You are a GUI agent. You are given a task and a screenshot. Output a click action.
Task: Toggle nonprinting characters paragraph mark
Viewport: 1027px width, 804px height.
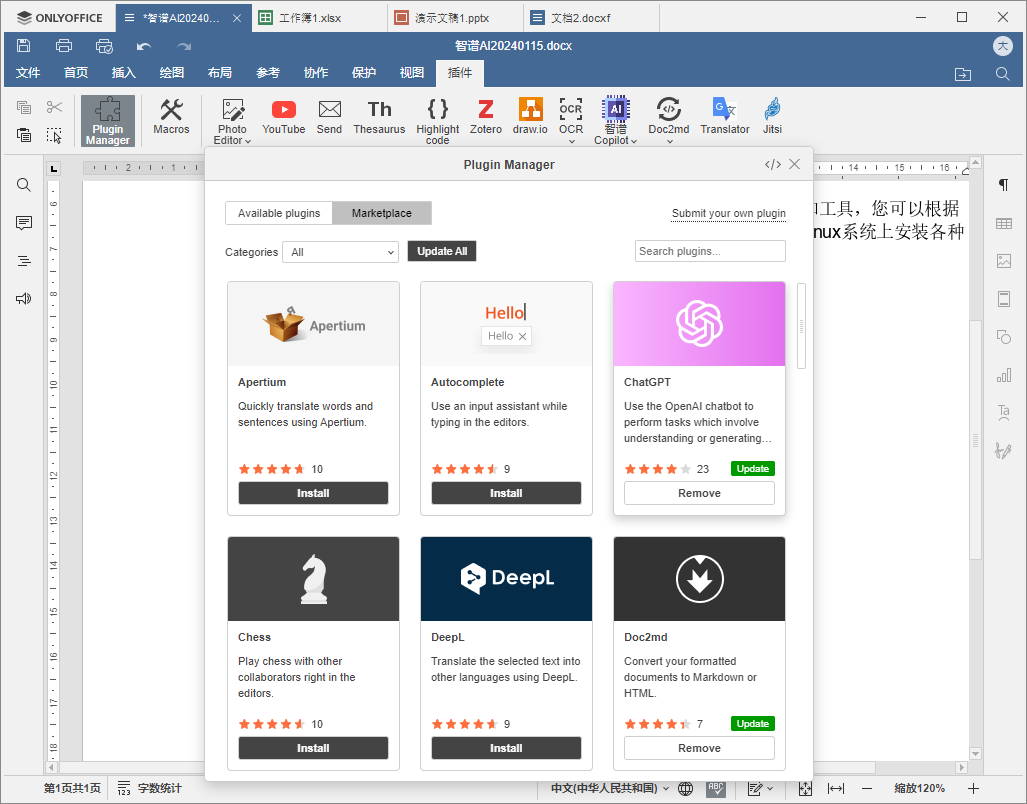[x=1003, y=185]
